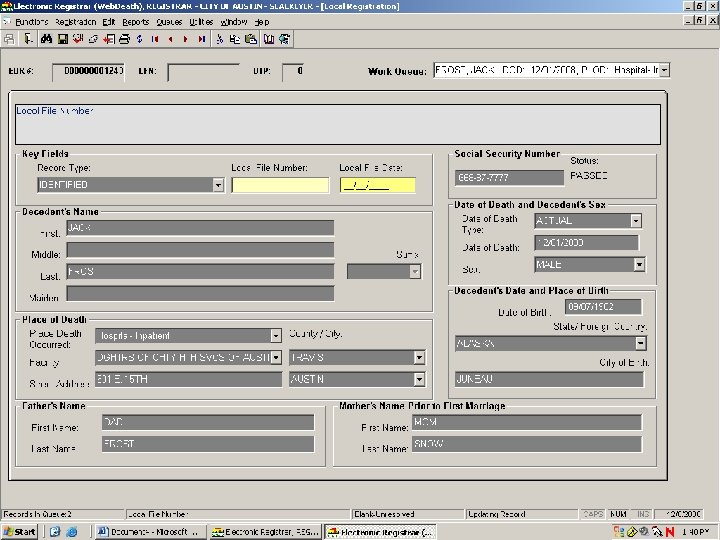Viewport: 720px width, 540px height.
Task: Click the Street Address field
Action: click(189, 379)
